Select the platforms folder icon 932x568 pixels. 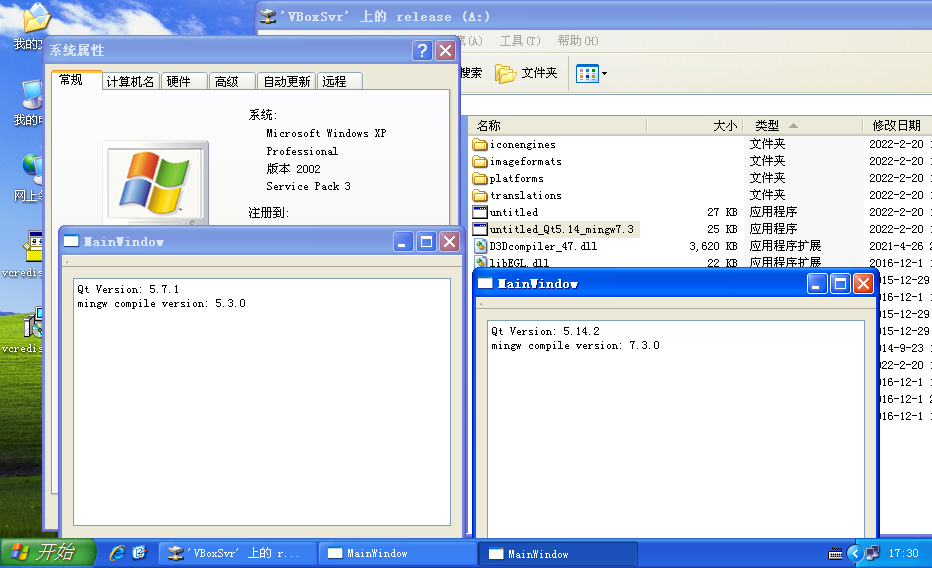480,178
